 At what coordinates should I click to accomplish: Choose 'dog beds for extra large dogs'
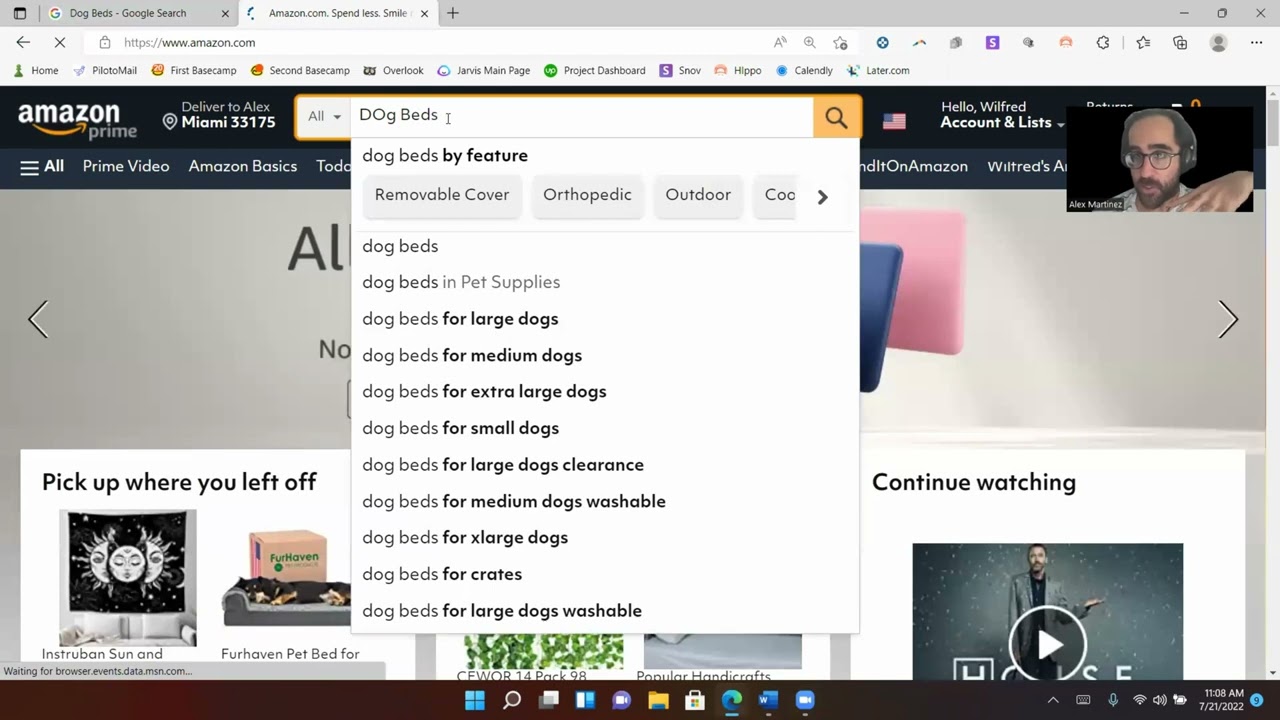(604, 392)
